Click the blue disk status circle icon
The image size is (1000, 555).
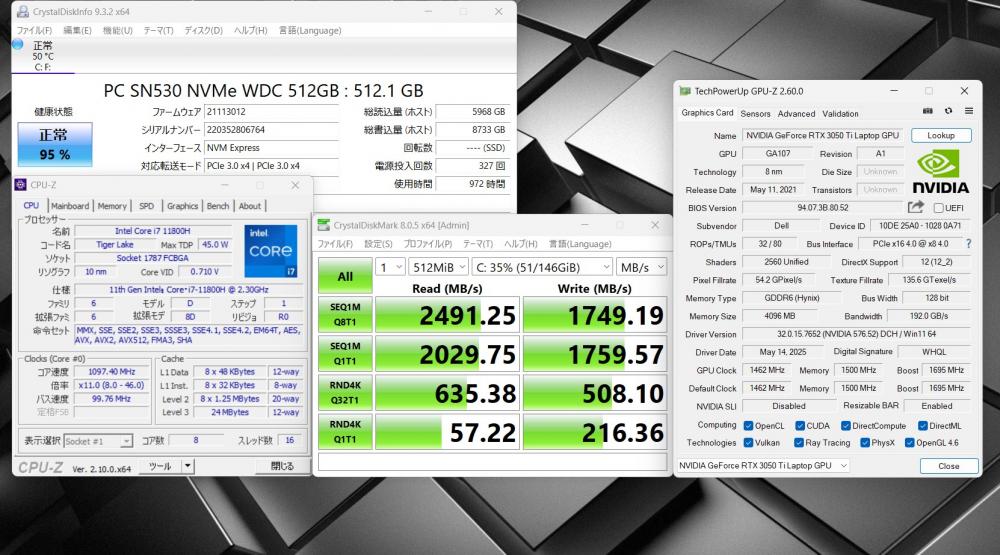click(18, 44)
